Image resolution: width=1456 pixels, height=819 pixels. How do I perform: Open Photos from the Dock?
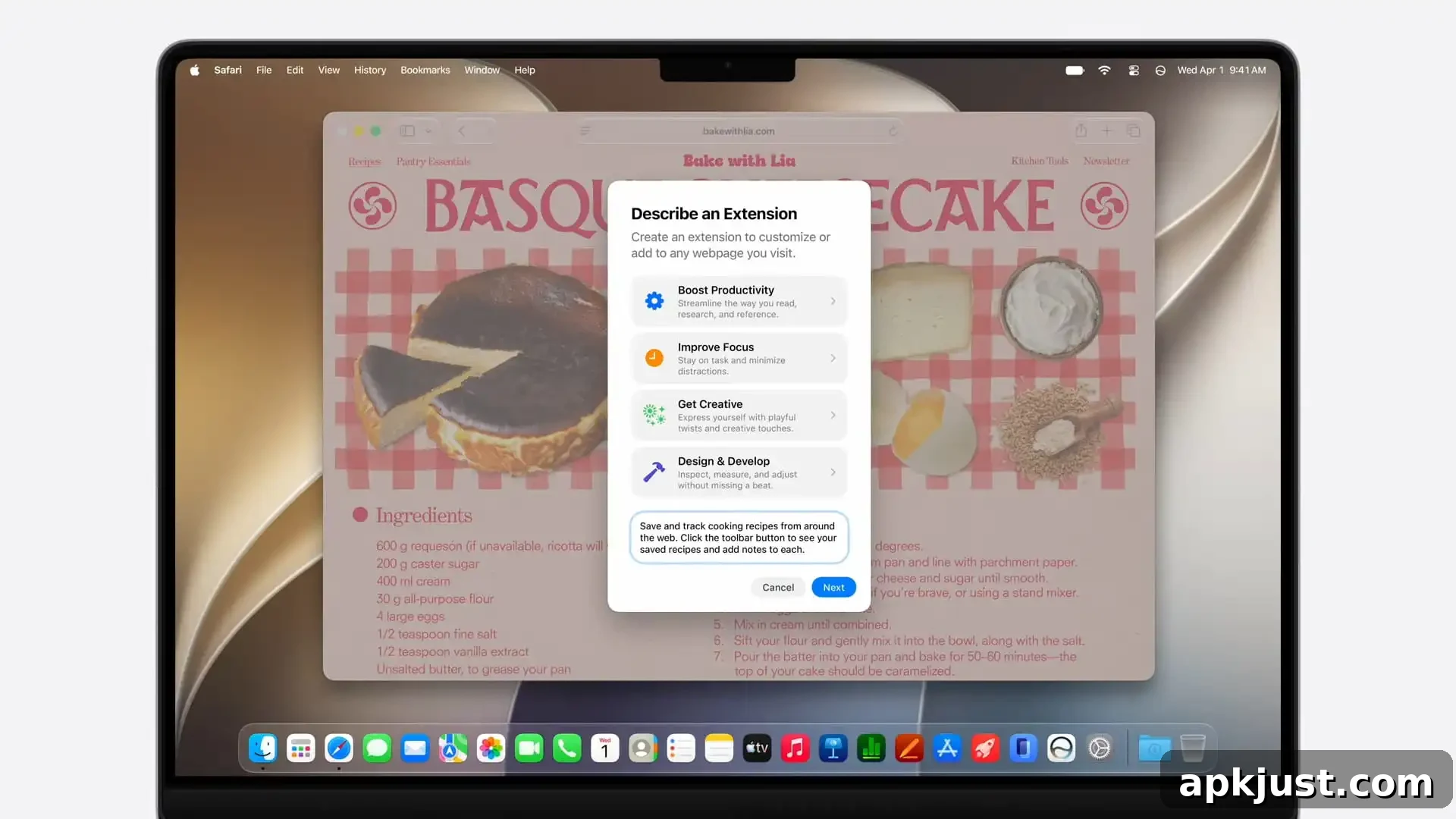click(x=491, y=748)
